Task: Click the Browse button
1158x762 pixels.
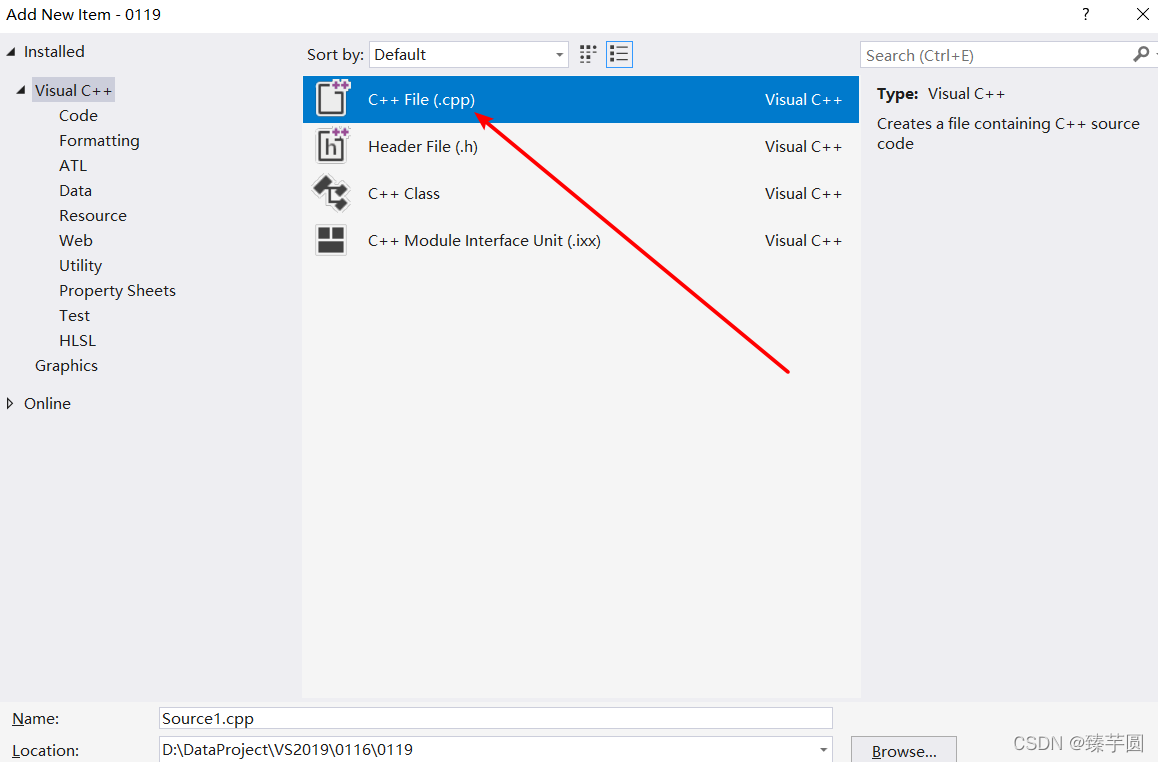Action: pyautogui.click(x=903, y=750)
